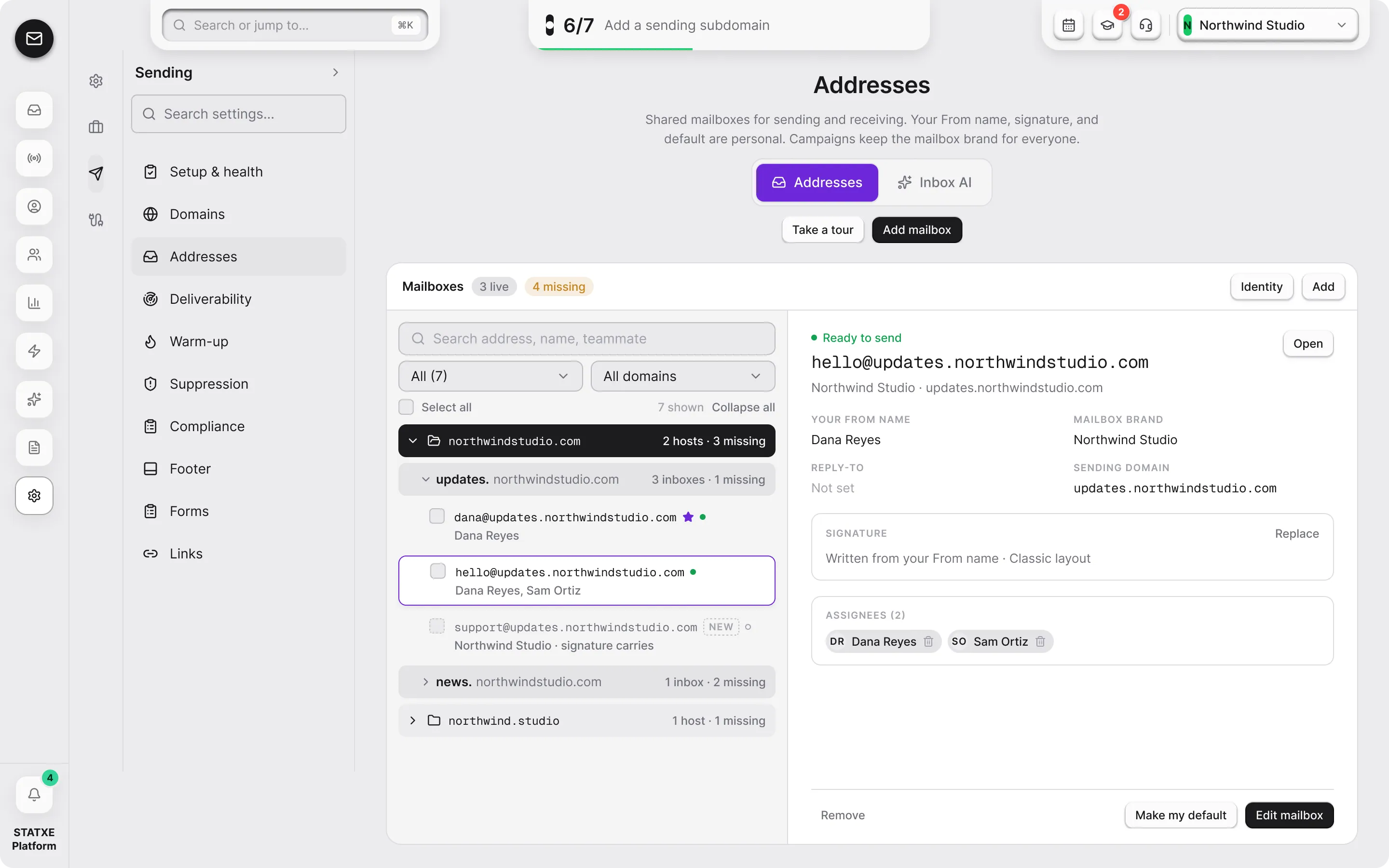
Task: Open Compliance settings
Action: [x=238, y=427]
